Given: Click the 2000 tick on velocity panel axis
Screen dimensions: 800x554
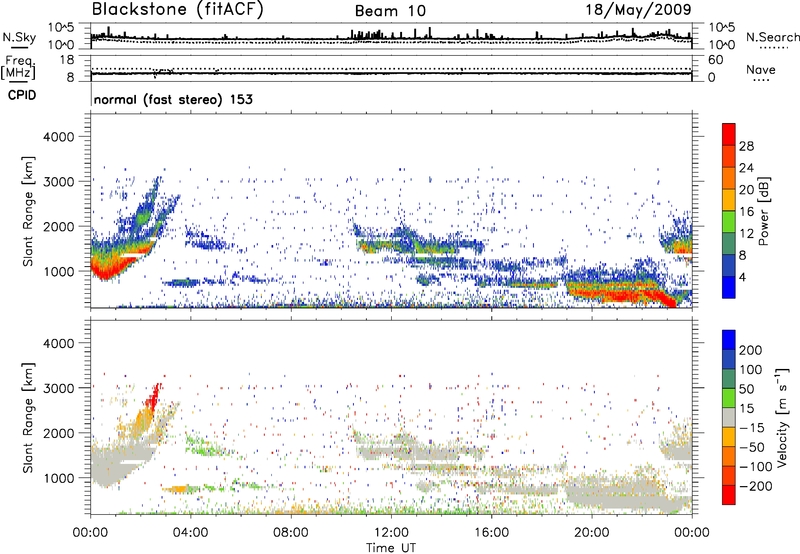Looking at the screenshot, I should (x=58, y=433).
